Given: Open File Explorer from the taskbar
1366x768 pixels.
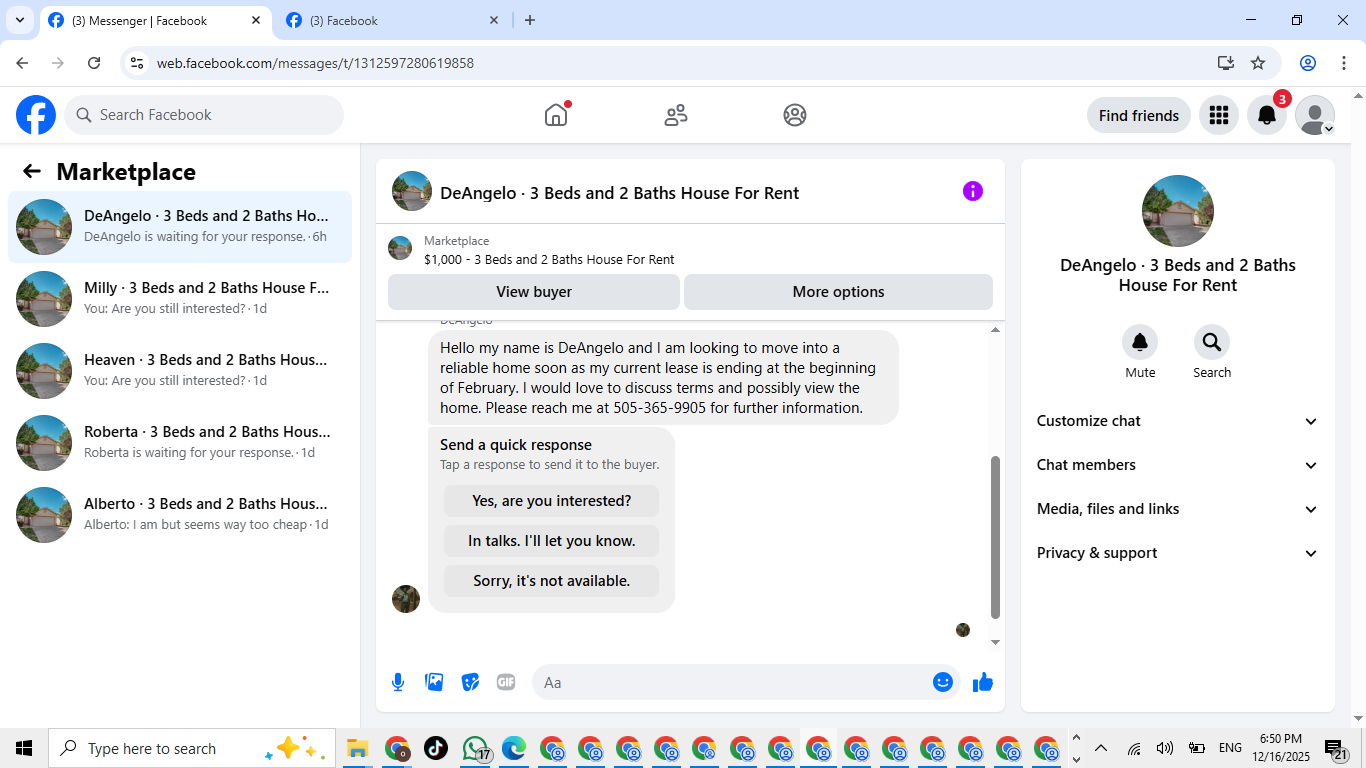Looking at the screenshot, I should 358,748.
